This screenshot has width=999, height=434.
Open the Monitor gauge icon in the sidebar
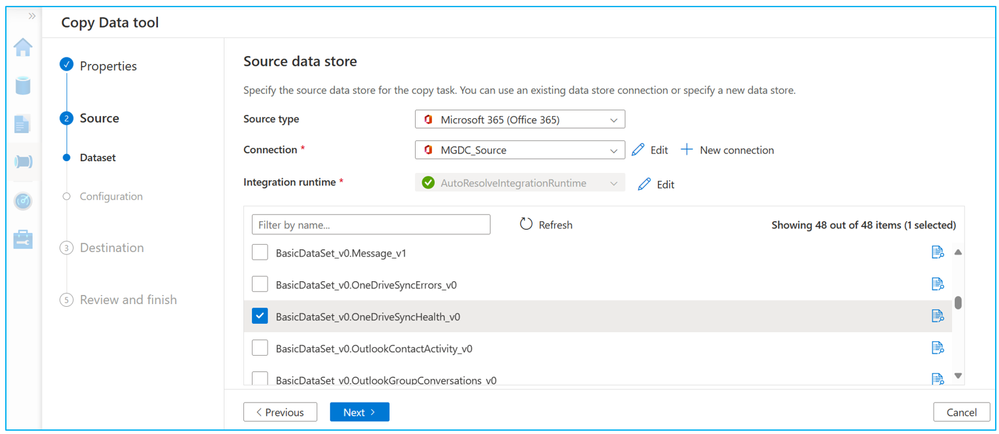point(23,201)
